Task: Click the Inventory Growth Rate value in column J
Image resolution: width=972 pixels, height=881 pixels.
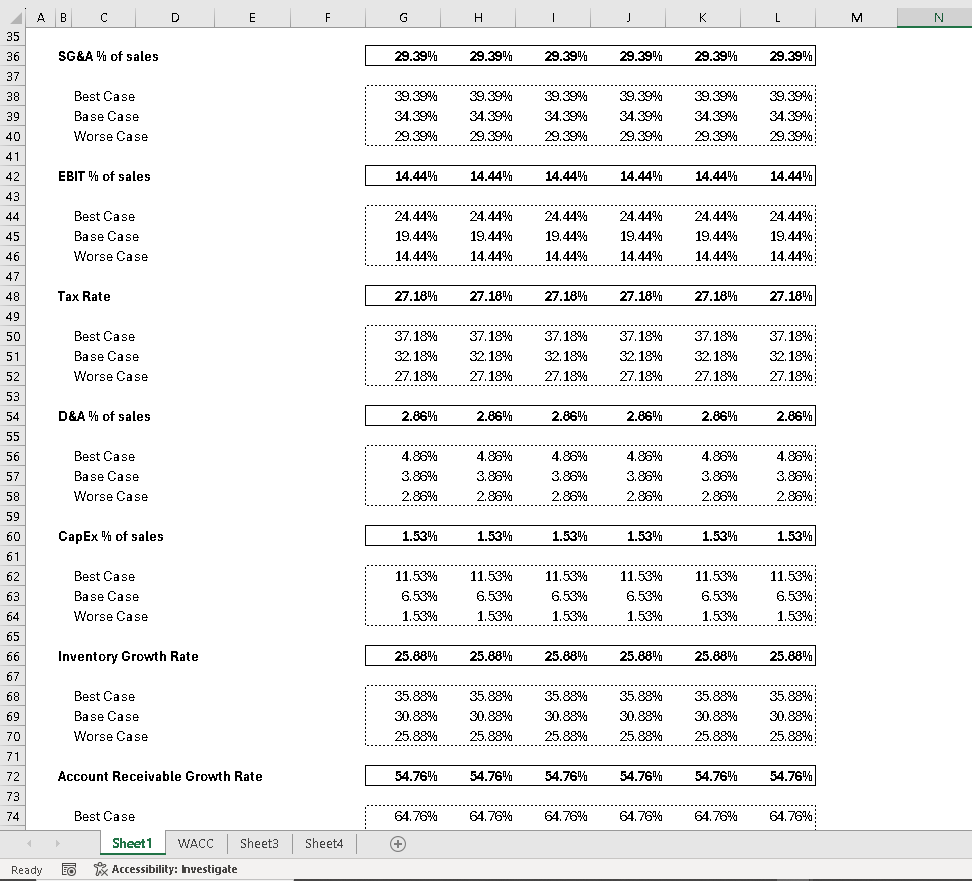Action: (x=628, y=656)
